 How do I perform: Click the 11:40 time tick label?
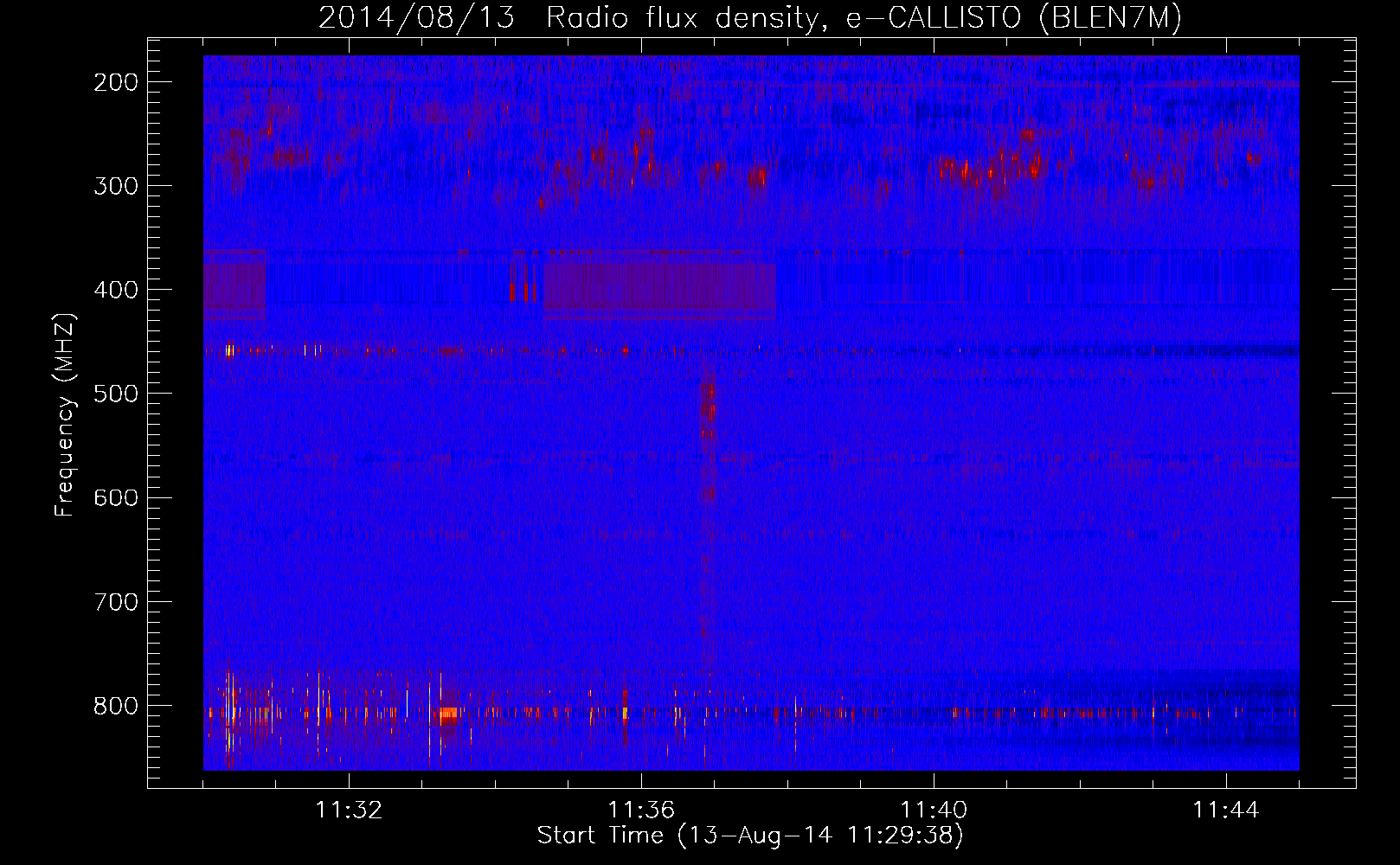click(x=934, y=811)
